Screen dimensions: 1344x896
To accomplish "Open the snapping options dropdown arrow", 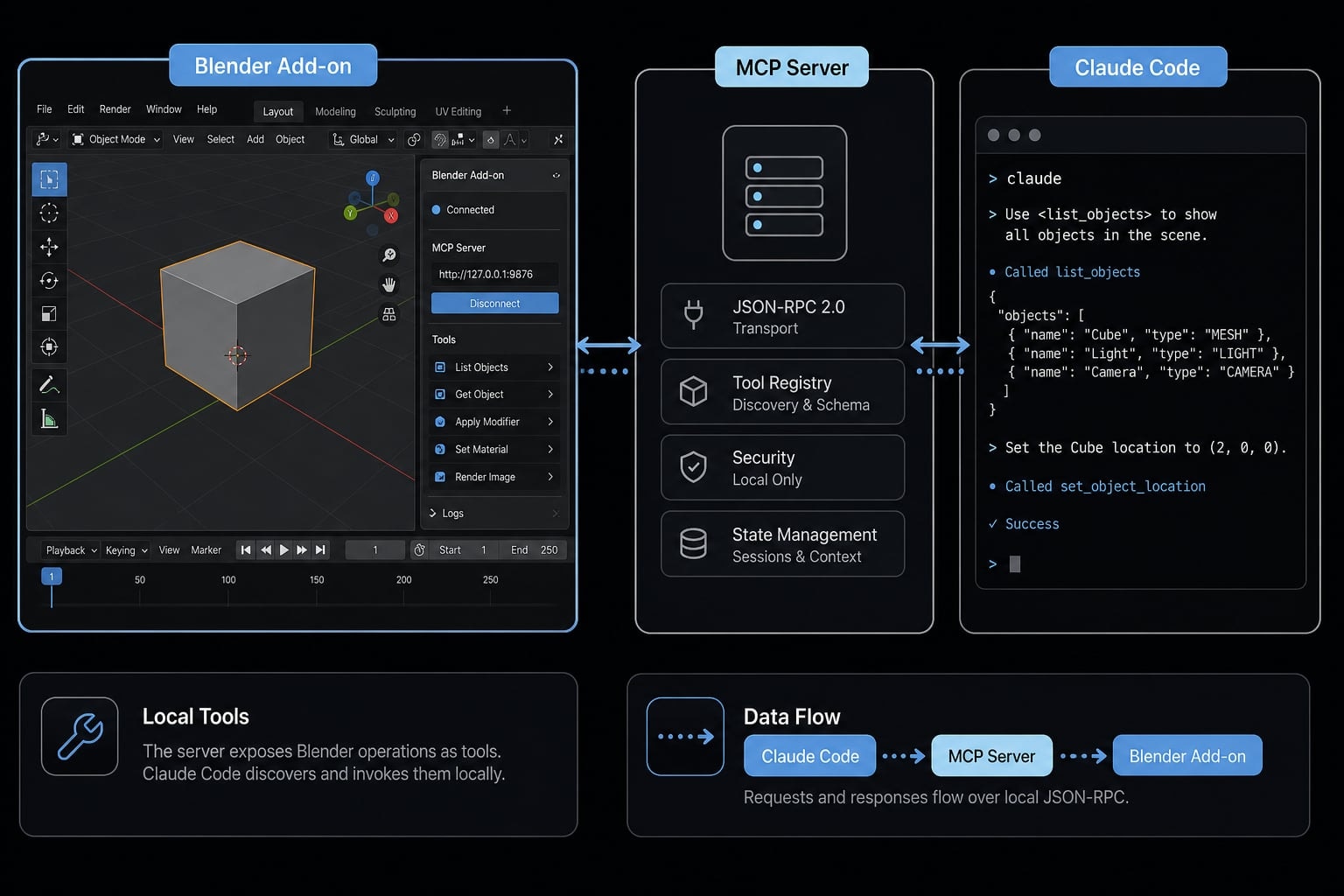I will pyautogui.click(x=472, y=140).
